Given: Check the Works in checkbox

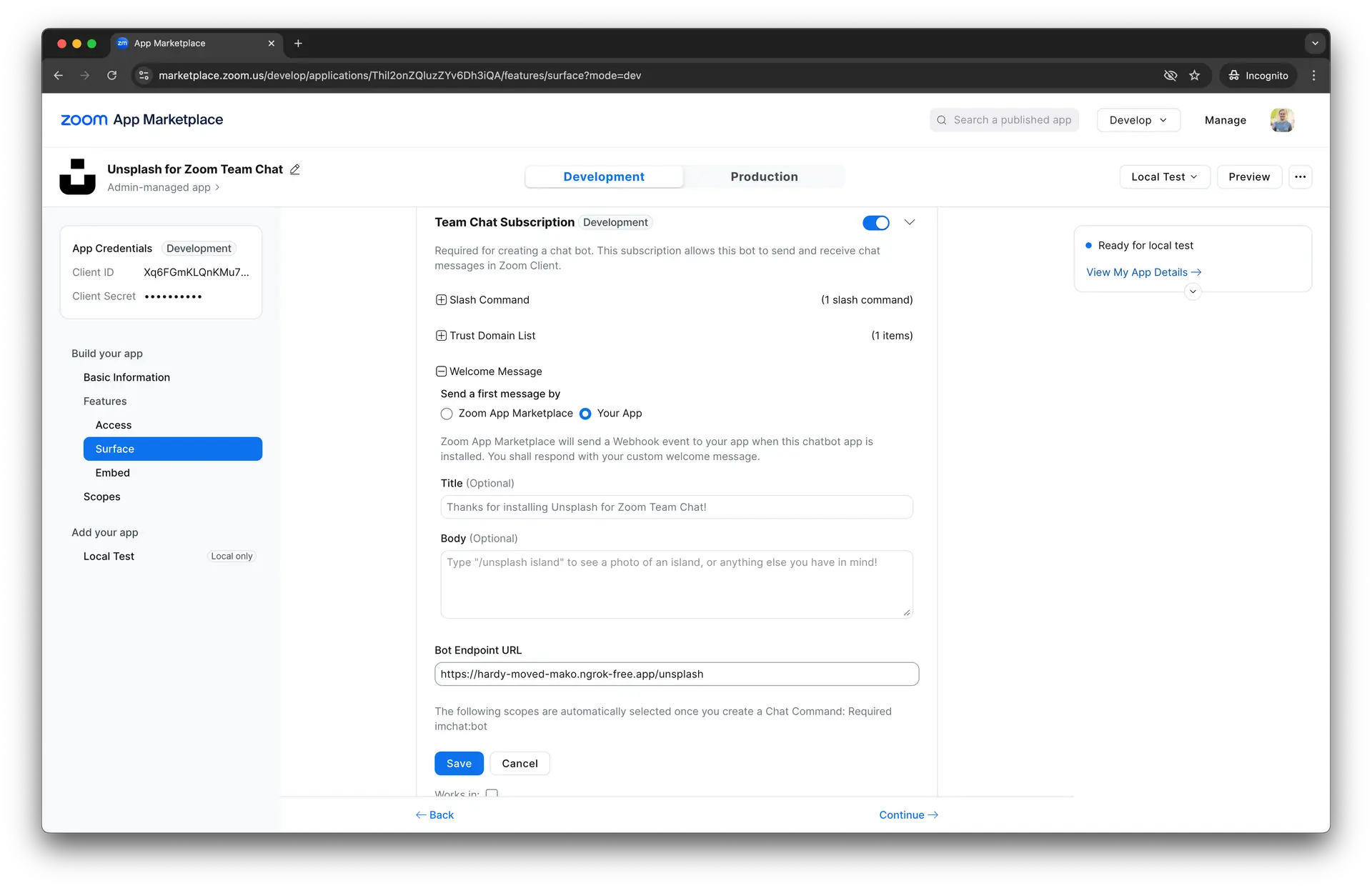Looking at the screenshot, I should coord(491,794).
